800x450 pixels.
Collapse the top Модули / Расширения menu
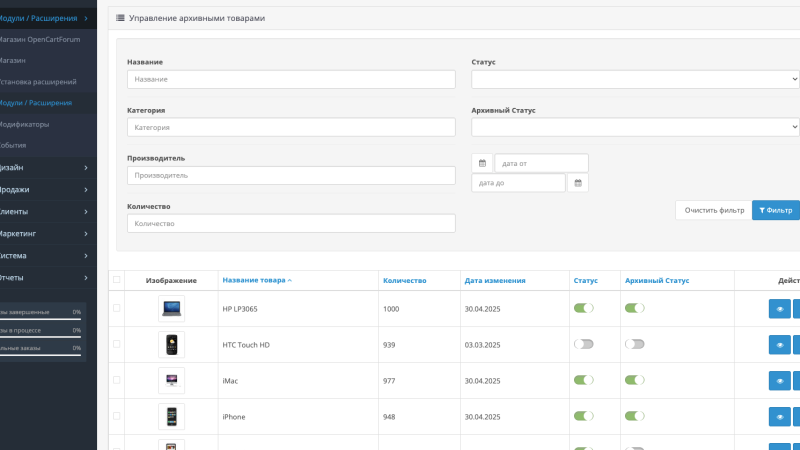coord(46,18)
